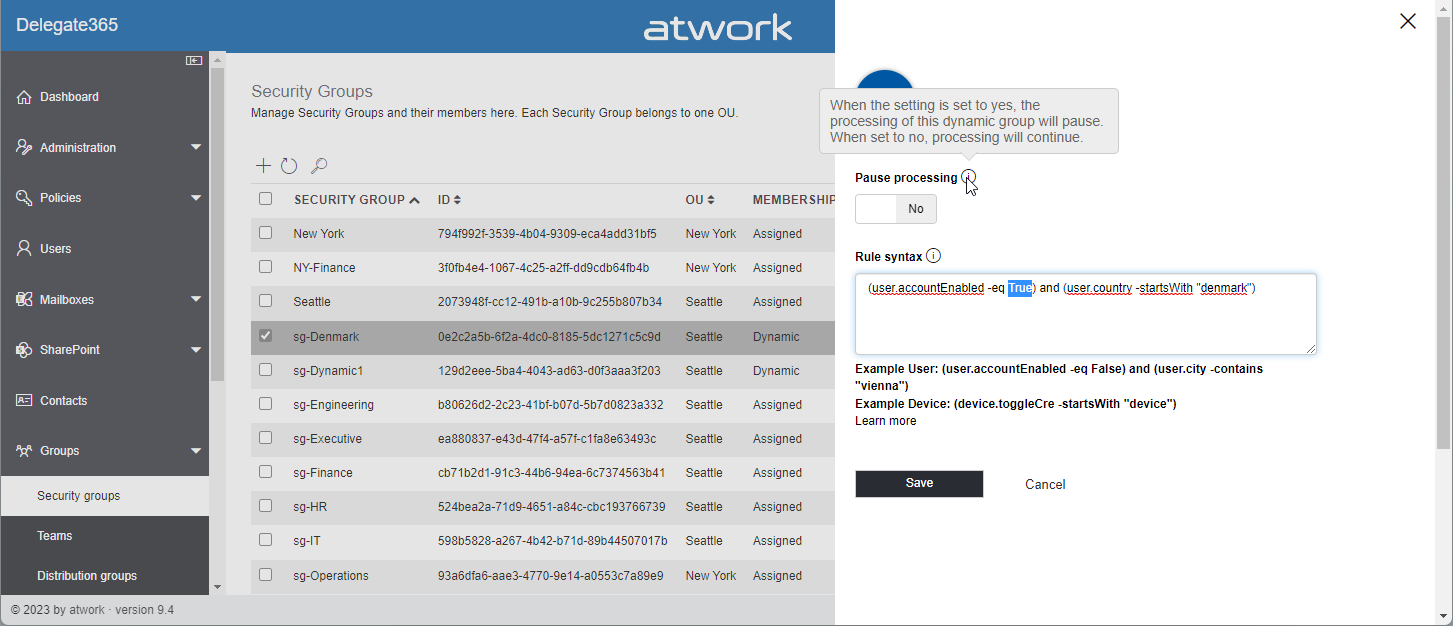The width and height of the screenshot is (1453, 626).
Task: Check the sg-Finance group checkbox
Action: [265, 472]
